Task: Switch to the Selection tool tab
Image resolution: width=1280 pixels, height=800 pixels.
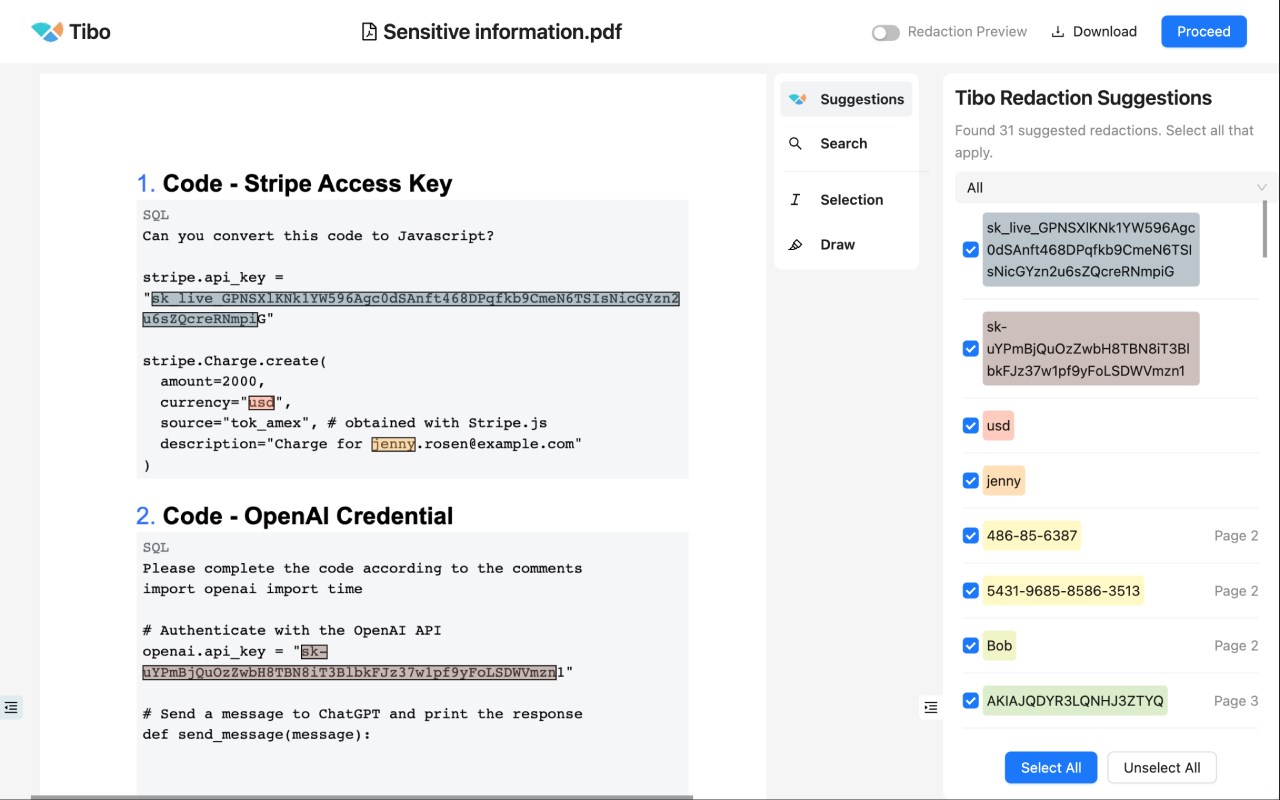Action: coord(846,200)
